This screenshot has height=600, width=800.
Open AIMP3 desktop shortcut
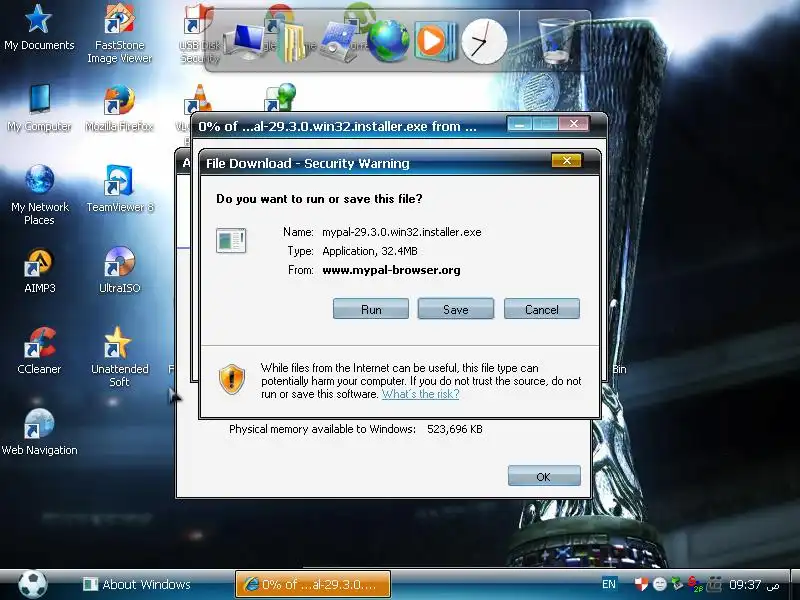(39, 269)
